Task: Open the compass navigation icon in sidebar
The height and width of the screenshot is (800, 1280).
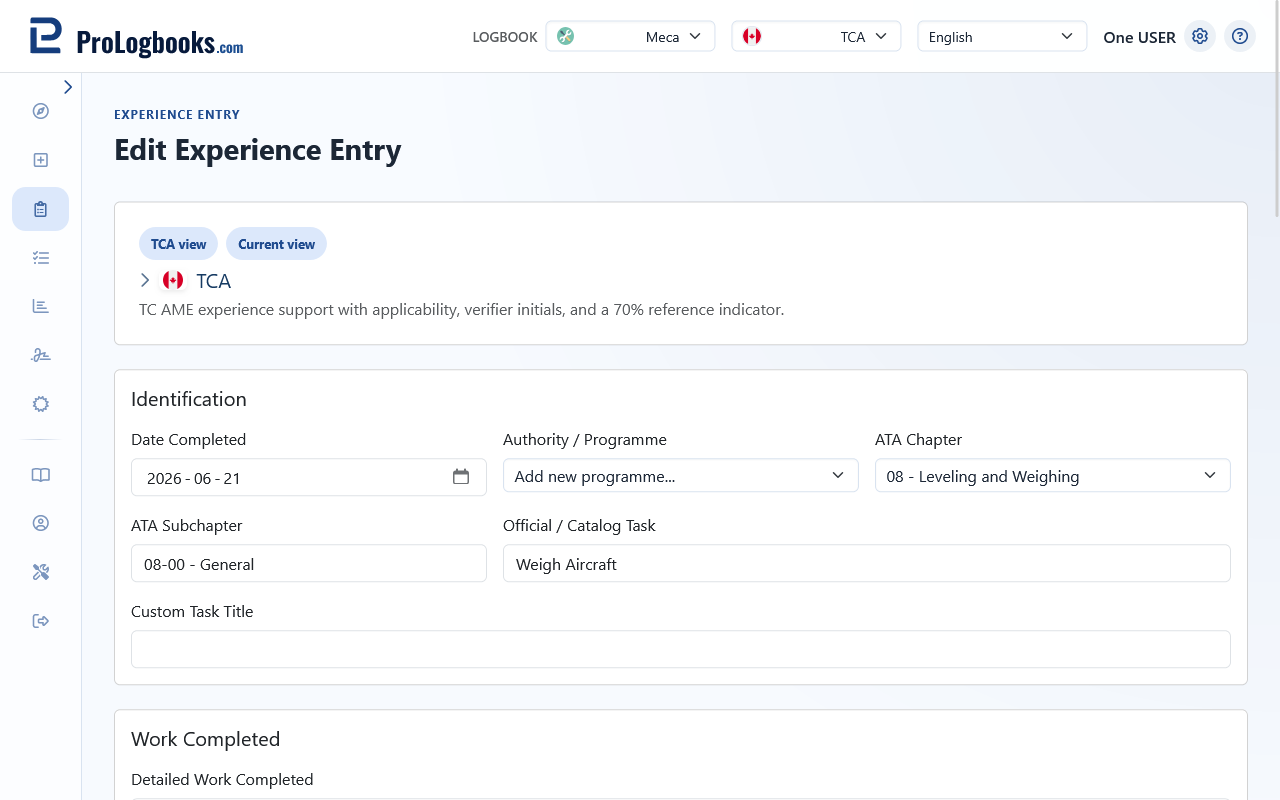Action: coord(41,111)
